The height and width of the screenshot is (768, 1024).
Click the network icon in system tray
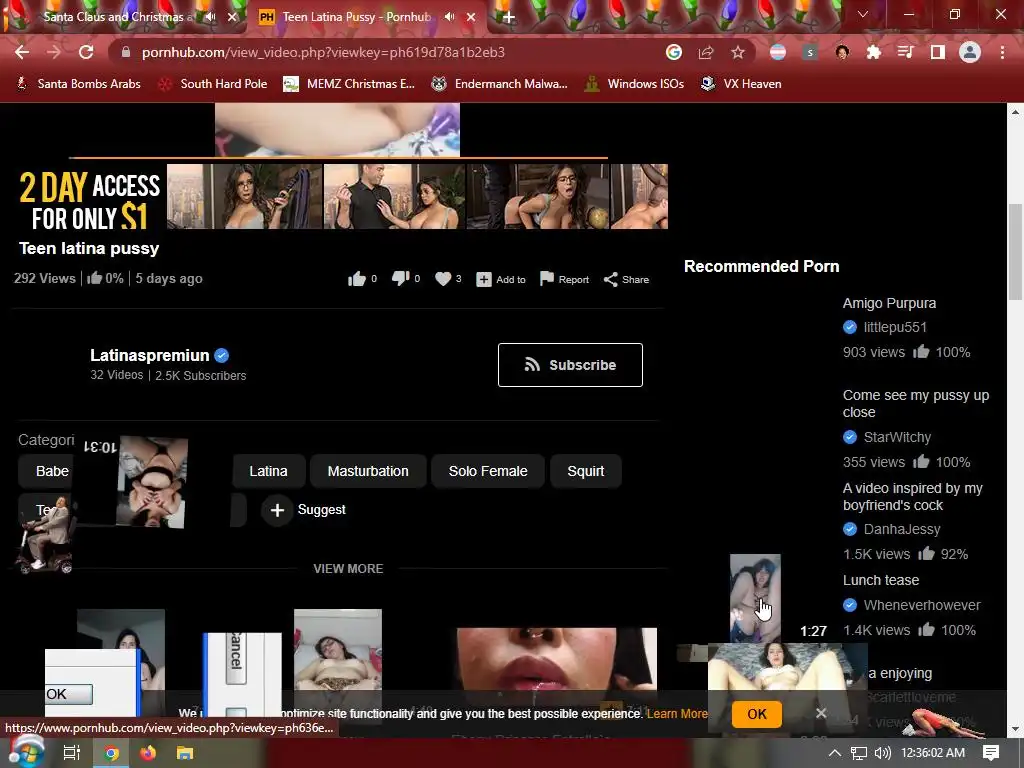pyautogui.click(x=859, y=753)
